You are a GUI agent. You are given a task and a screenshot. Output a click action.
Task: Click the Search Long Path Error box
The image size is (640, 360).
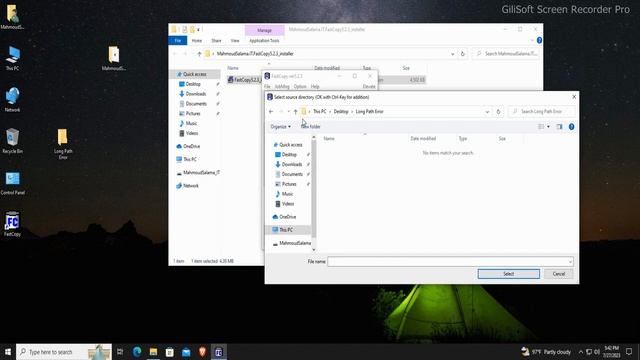click(542, 111)
